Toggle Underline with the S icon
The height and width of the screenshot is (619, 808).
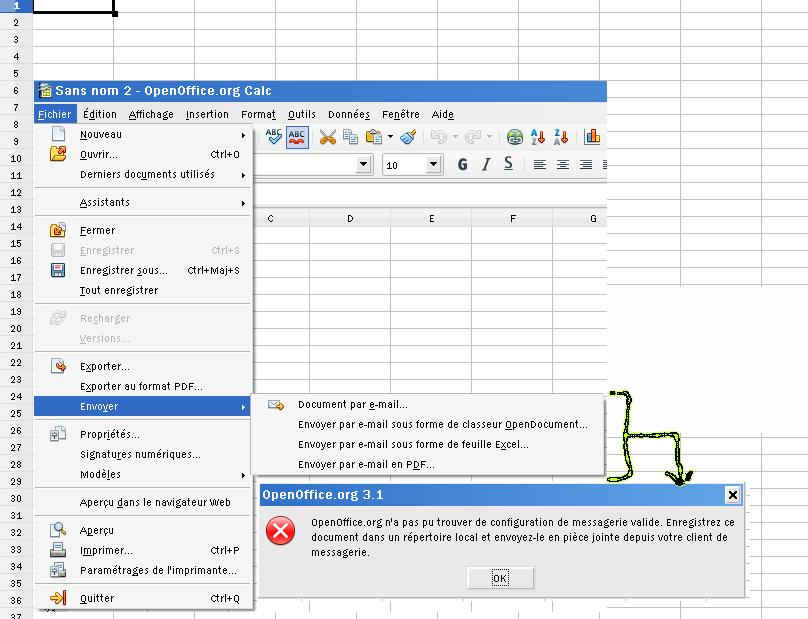tap(508, 164)
